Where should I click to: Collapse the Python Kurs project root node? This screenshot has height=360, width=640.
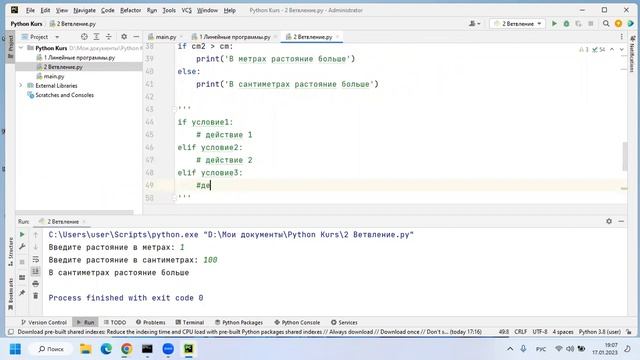click(21, 48)
